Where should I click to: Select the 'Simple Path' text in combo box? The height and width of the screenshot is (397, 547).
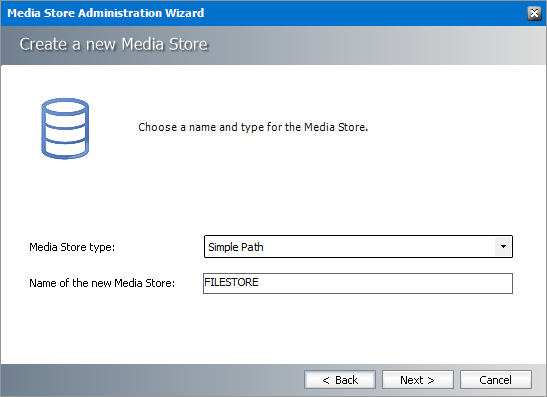click(236, 247)
